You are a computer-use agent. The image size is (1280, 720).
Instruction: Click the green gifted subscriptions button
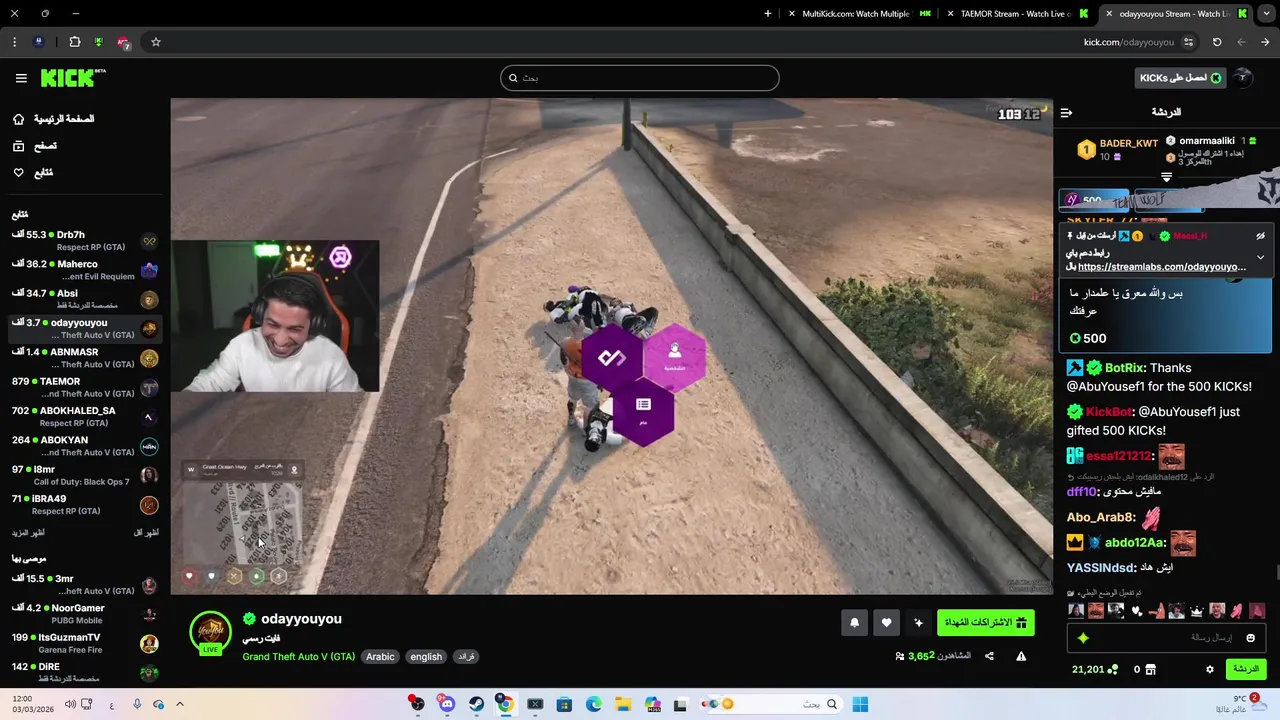click(986, 623)
